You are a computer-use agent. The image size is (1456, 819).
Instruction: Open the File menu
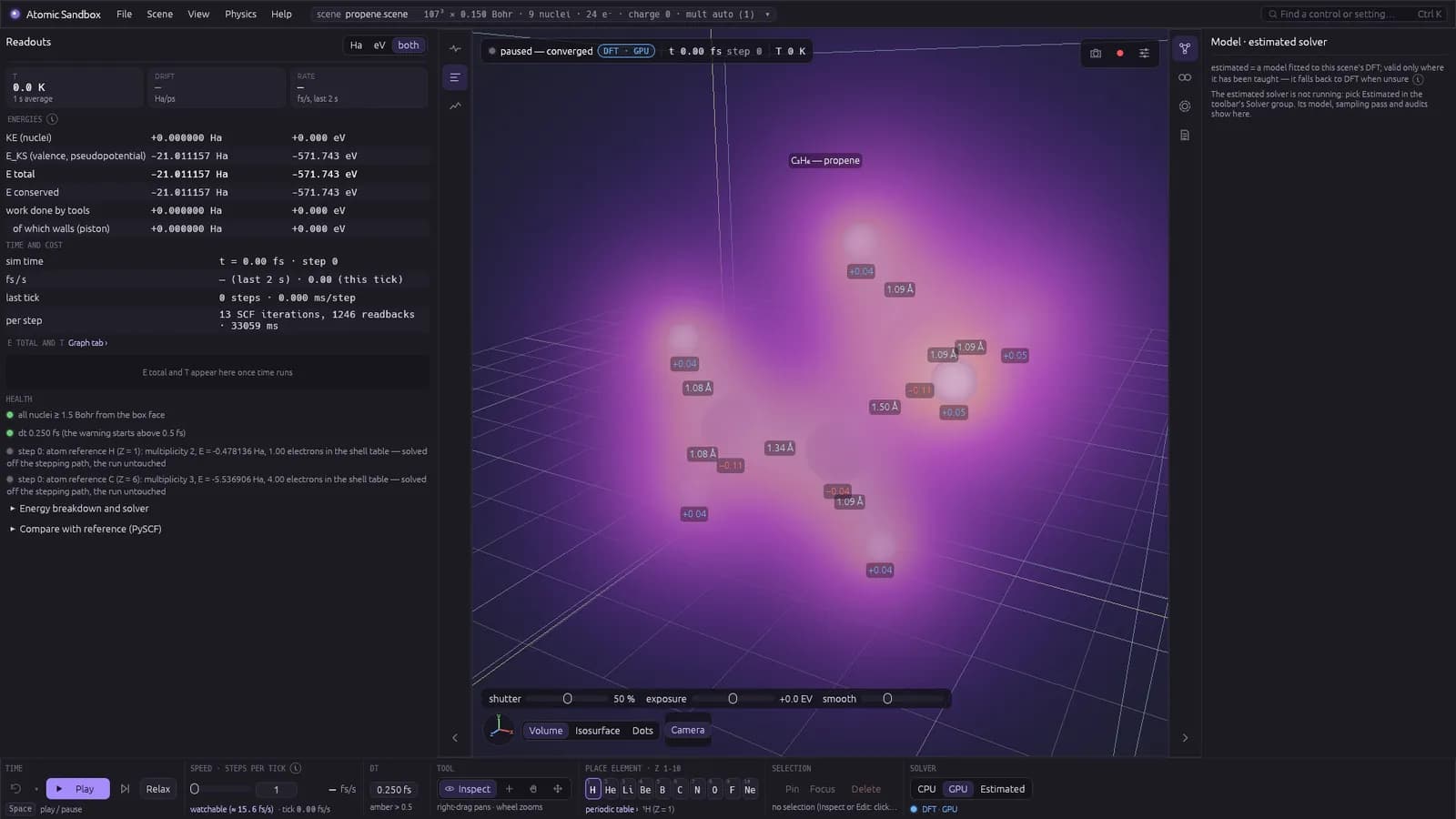125,15
